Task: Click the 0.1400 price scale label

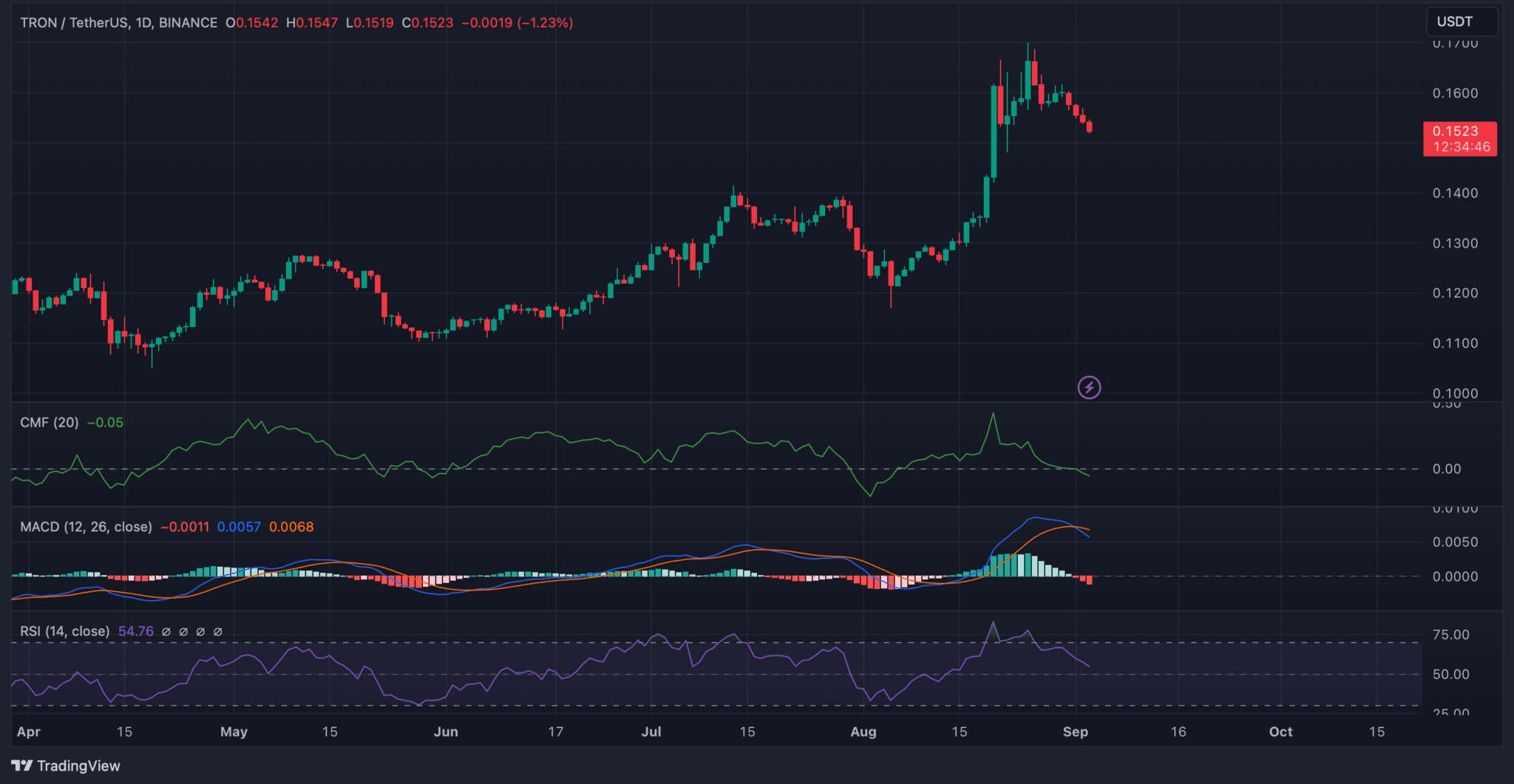Action: pyautogui.click(x=1455, y=193)
